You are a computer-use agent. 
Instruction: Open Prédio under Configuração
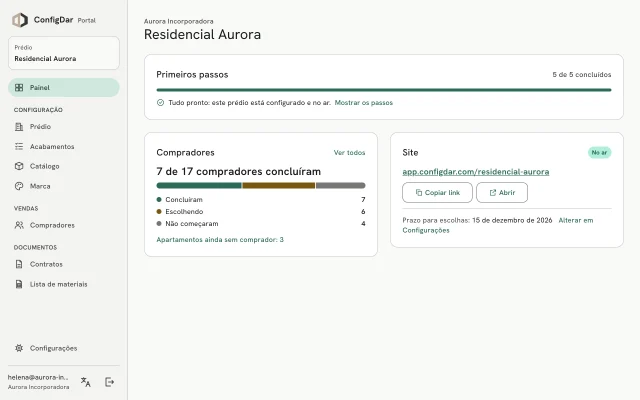click(64, 127)
